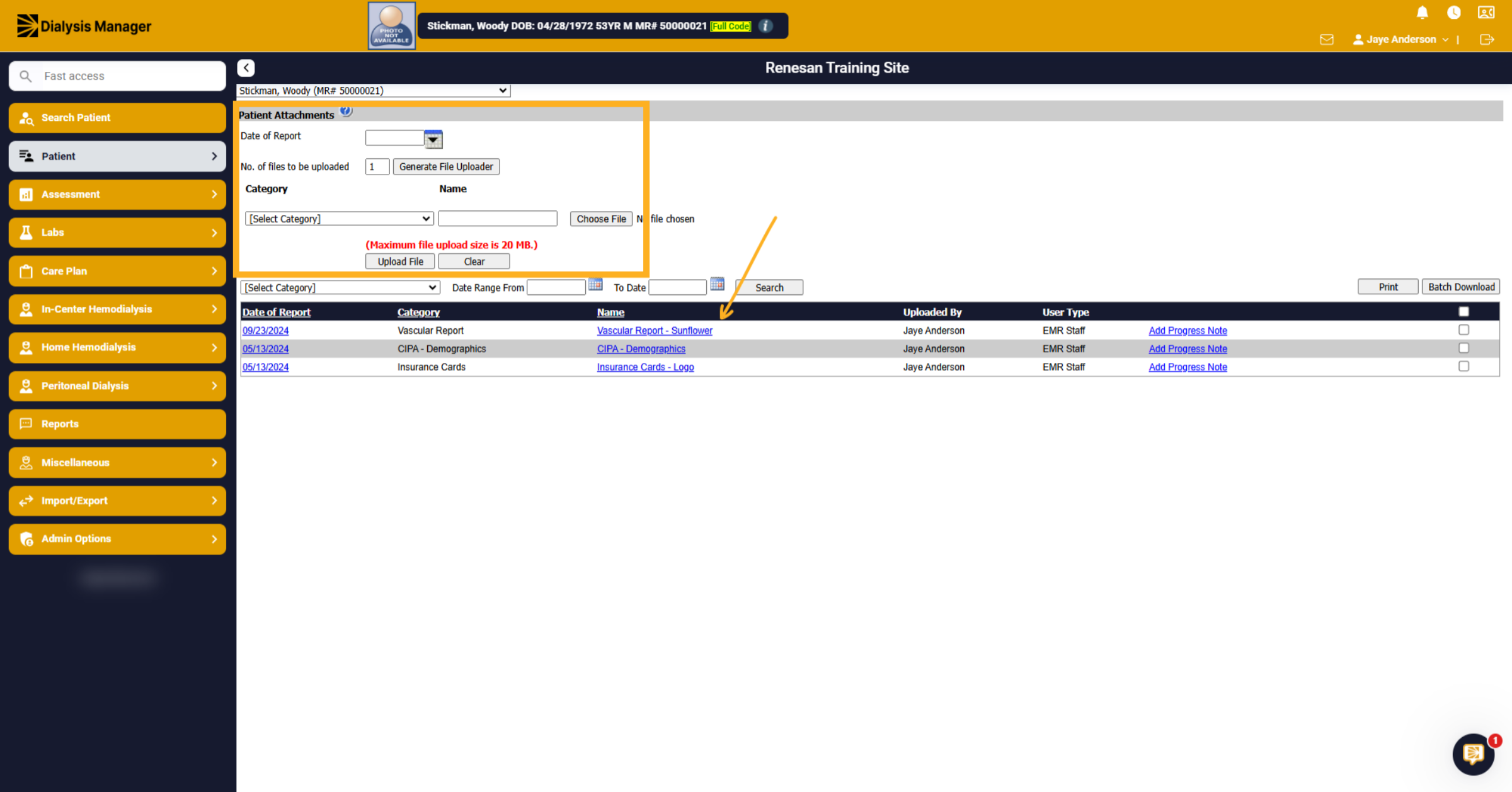Viewport: 1512px width, 792px height.
Task: Open the patient selector dropdown Stickman, Woody
Action: 374,91
